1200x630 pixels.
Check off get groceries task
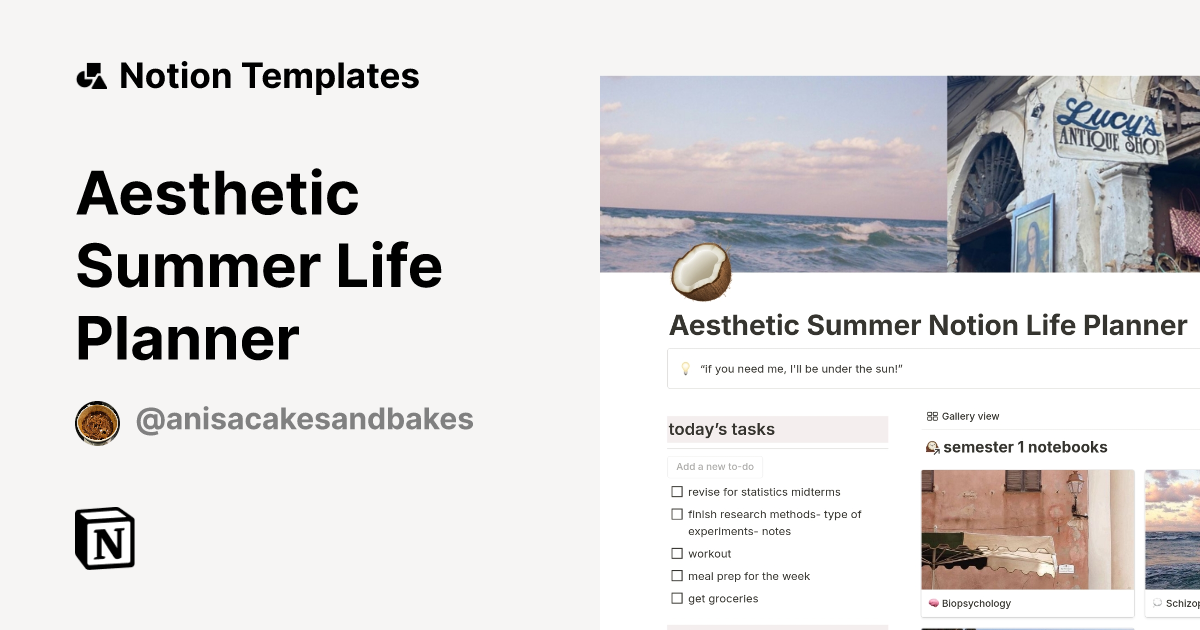(677, 599)
